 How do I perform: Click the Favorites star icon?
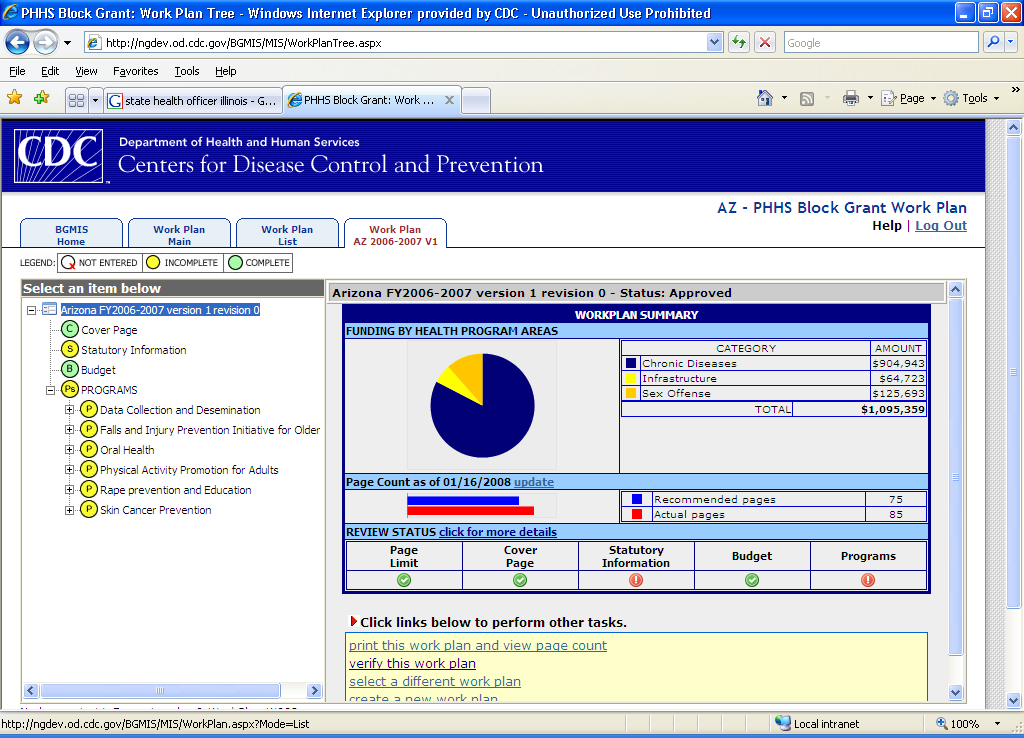[x=15, y=98]
